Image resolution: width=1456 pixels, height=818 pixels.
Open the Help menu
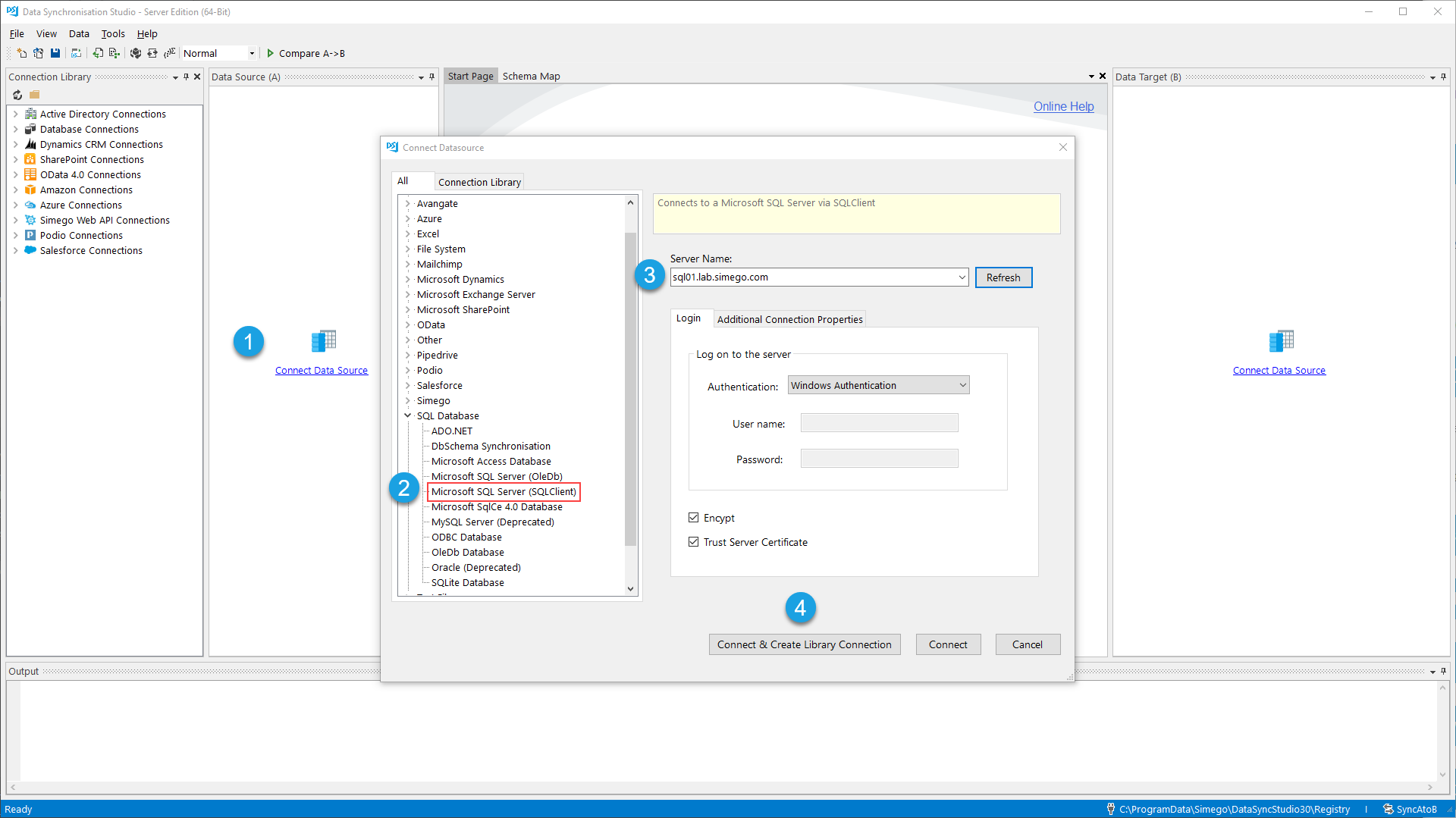click(147, 33)
